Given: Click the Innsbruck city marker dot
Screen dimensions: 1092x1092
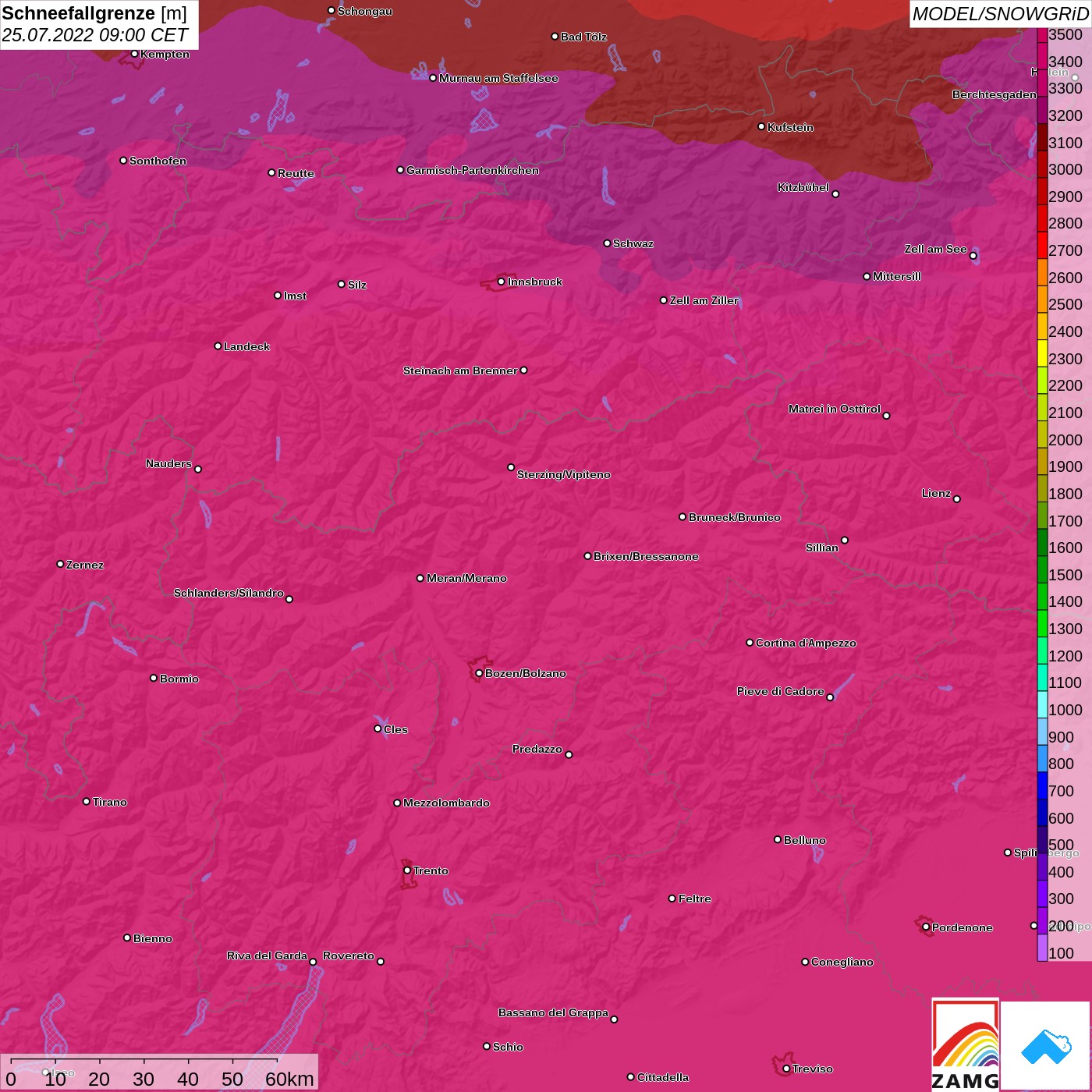Looking at the screenshot, I should [501, 282].
